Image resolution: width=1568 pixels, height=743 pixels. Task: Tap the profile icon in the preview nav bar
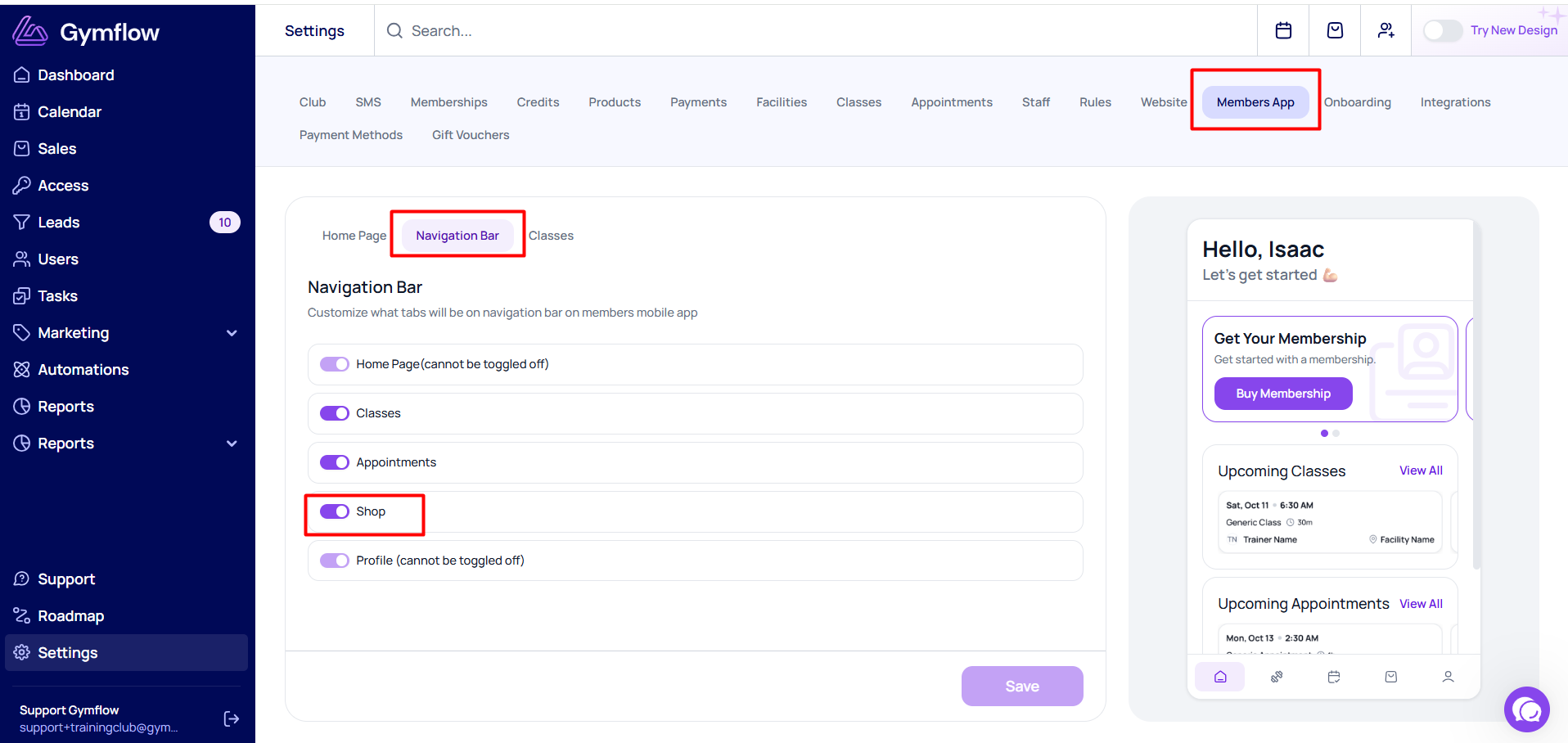tap(1448, 677)
